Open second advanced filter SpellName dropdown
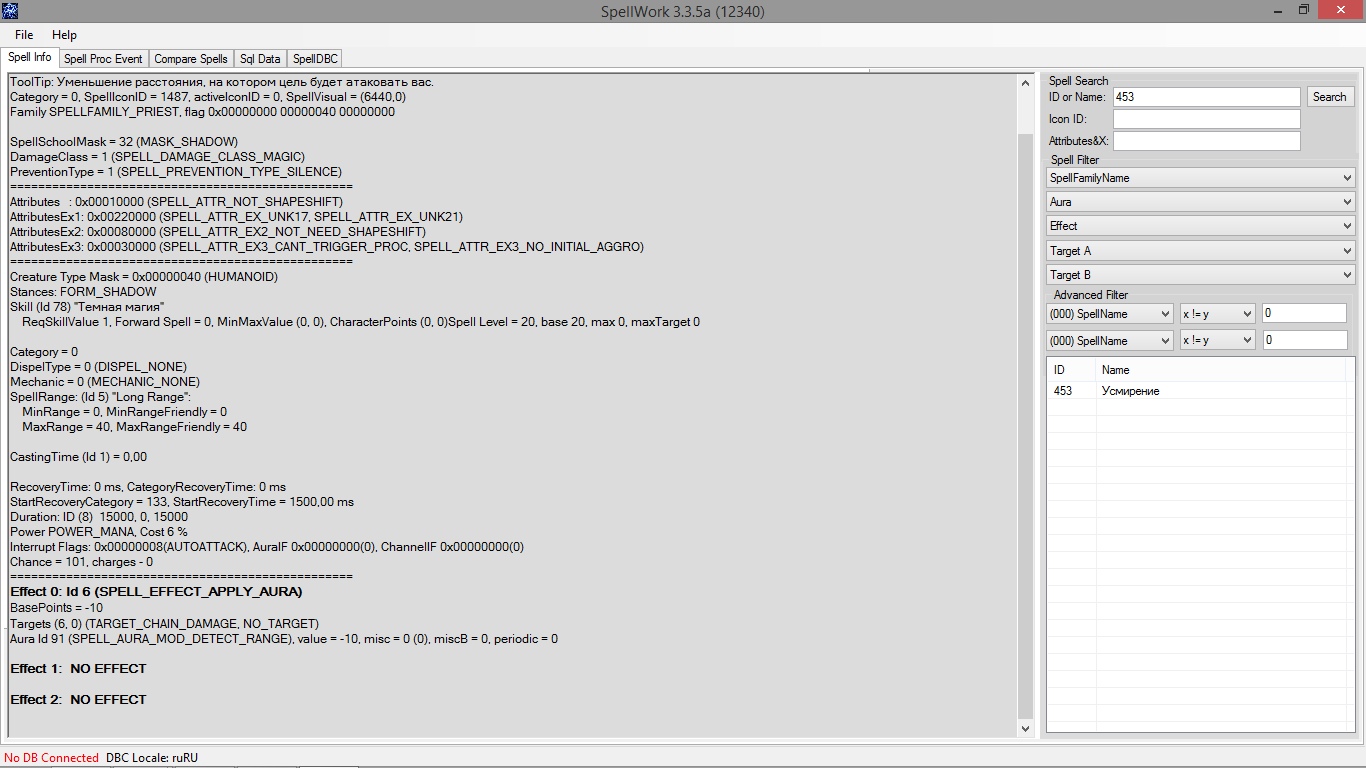 point(1109,341)
